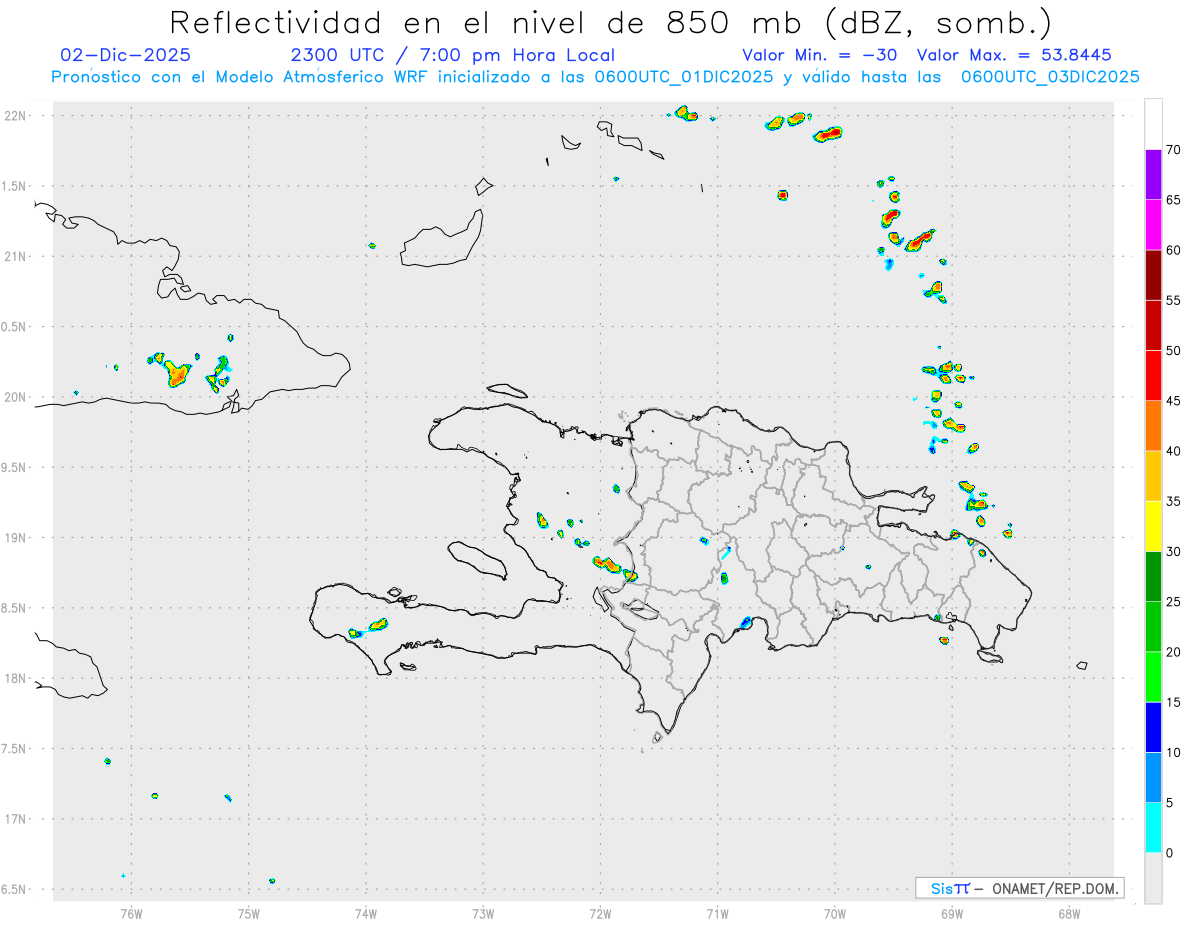Click the longitude label "75W"
Image resolution: width=1200 pixels, height=927 pixels.
click(x=248, y=913)
